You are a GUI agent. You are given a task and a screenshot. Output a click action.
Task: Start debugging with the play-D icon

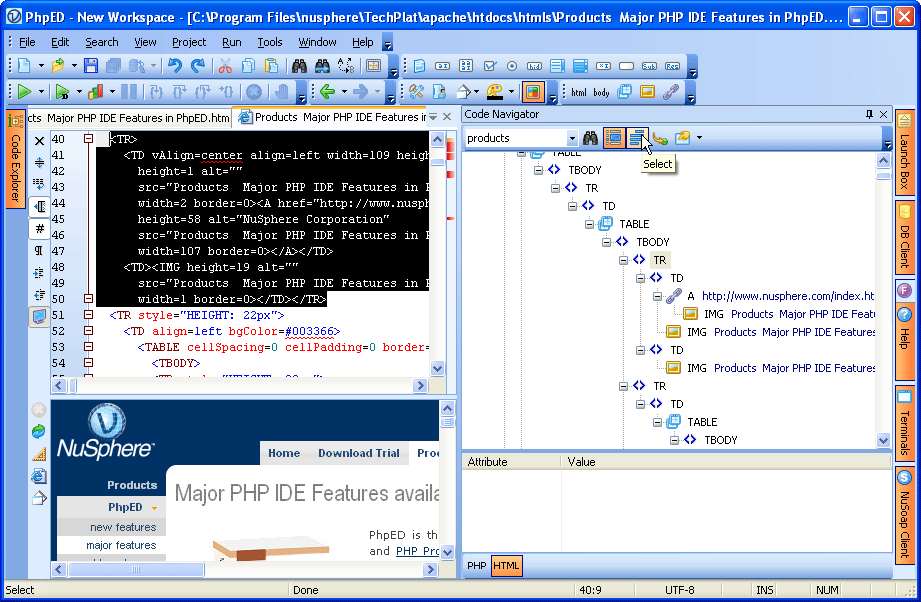(62, 92)
